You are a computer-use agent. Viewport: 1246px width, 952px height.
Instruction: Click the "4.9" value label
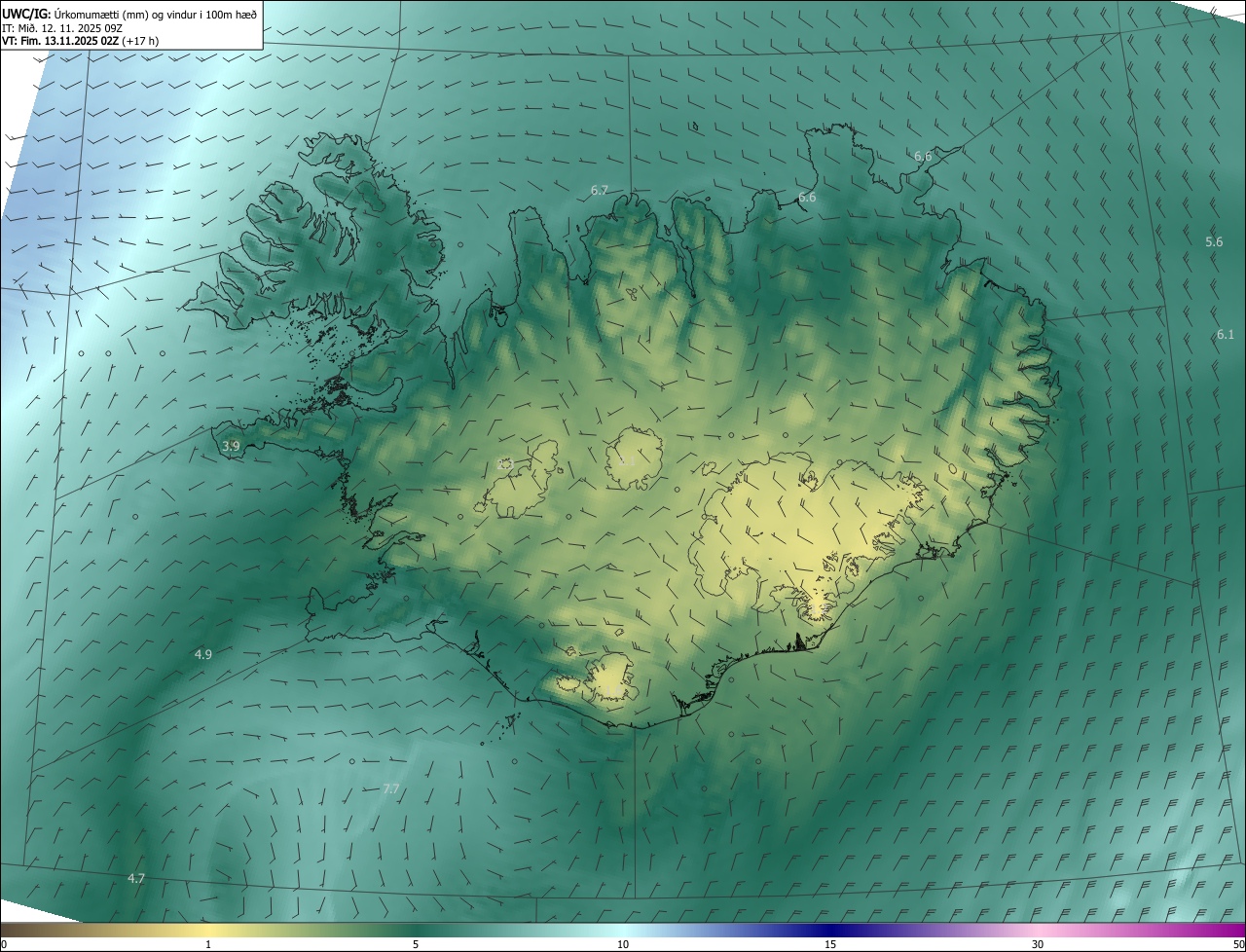(x=203, y=655)
